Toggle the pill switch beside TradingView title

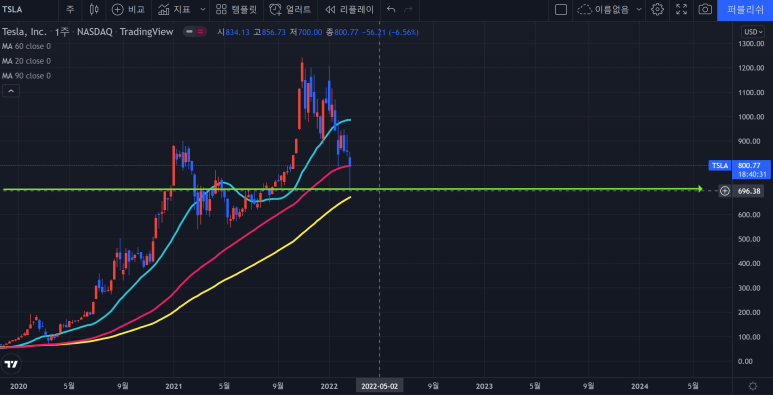[x=195, y=32]
